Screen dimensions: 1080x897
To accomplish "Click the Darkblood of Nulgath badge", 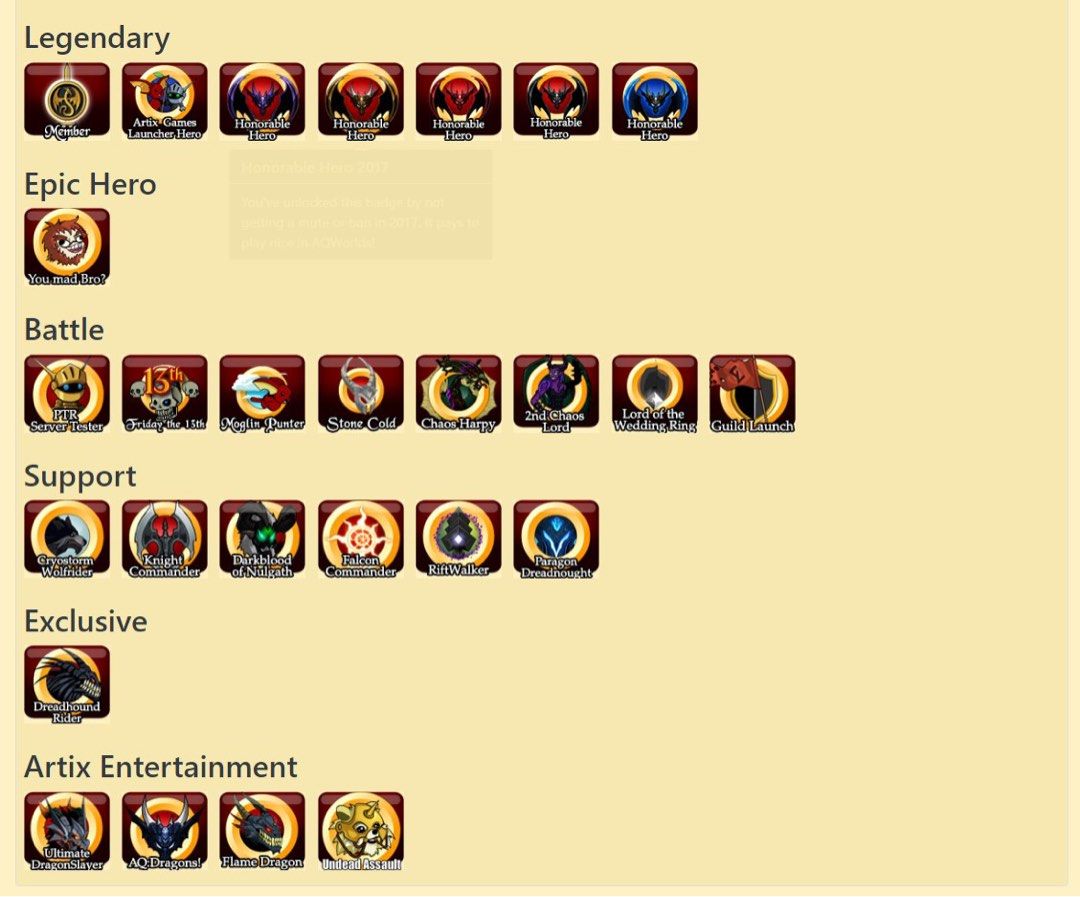I will coord(262,539).
